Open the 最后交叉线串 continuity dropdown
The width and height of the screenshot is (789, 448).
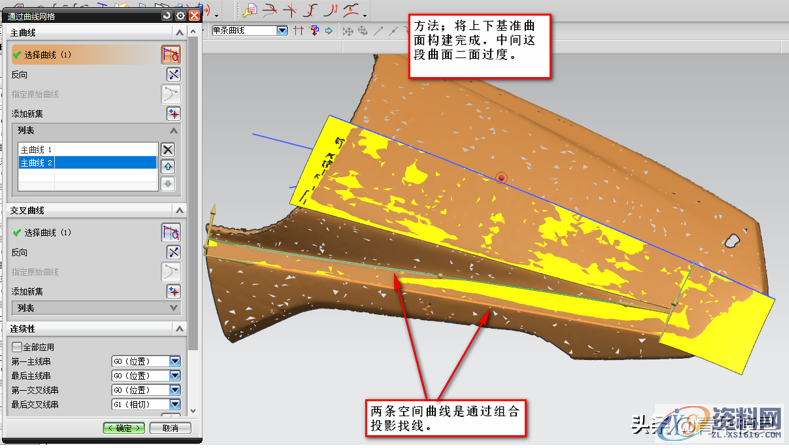(175, 404)
